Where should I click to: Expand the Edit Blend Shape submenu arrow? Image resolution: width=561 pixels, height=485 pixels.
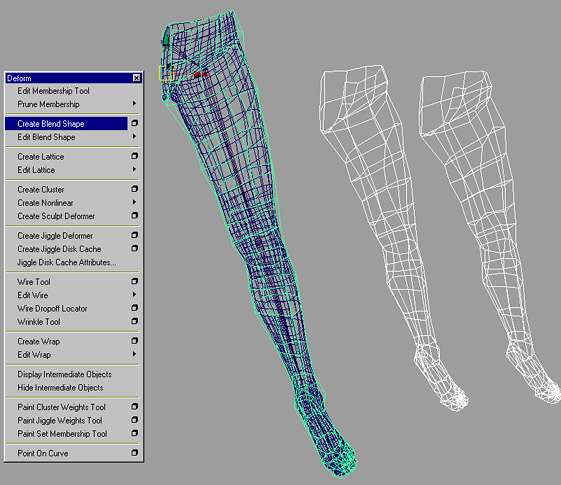click(134, 136)
